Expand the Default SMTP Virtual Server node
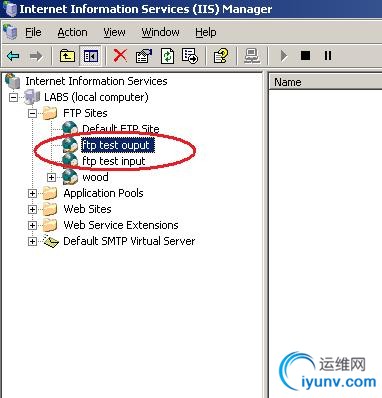Viewport: 382px width, 398px height. [32, 242]
